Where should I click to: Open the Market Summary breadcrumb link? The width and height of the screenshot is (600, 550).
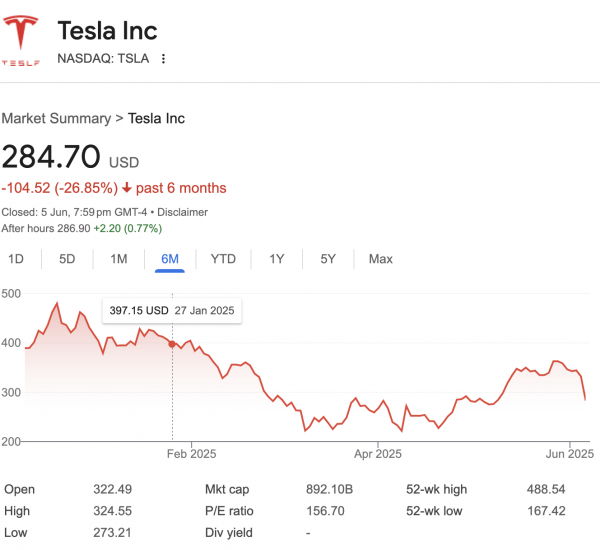pos(56,118)
